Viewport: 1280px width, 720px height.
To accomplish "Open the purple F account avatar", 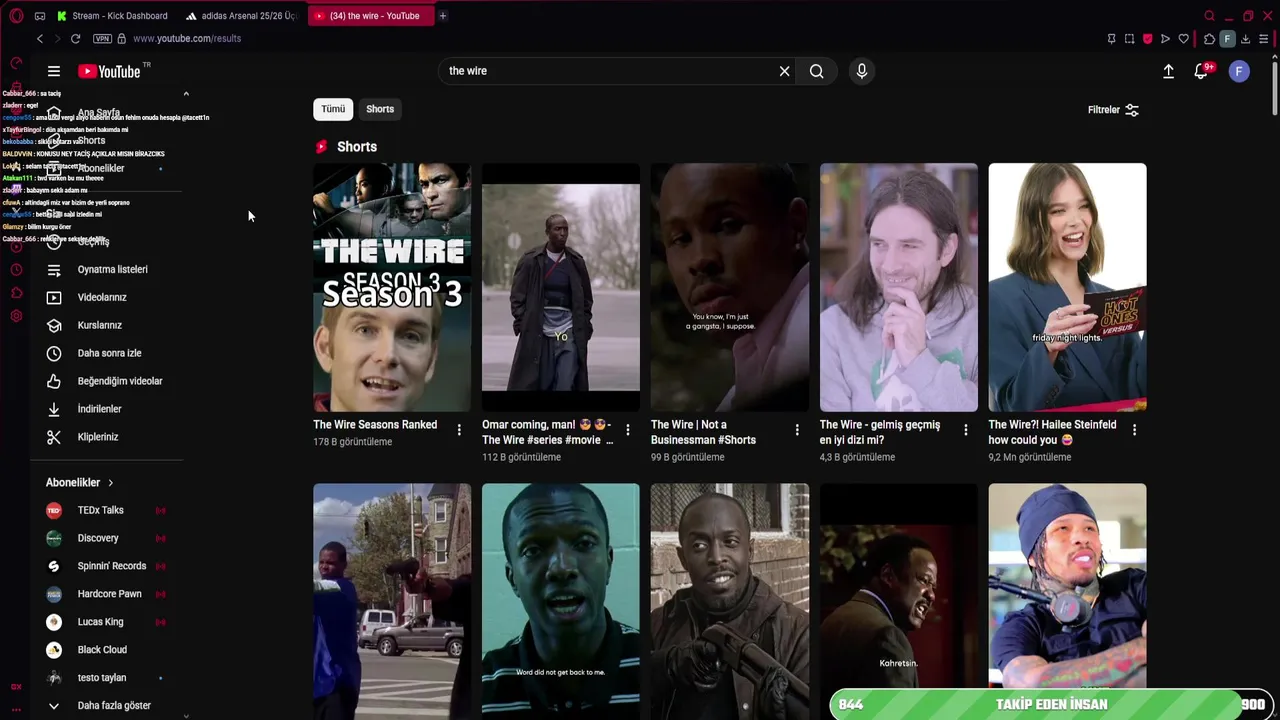I will (x=1239, y=71).
